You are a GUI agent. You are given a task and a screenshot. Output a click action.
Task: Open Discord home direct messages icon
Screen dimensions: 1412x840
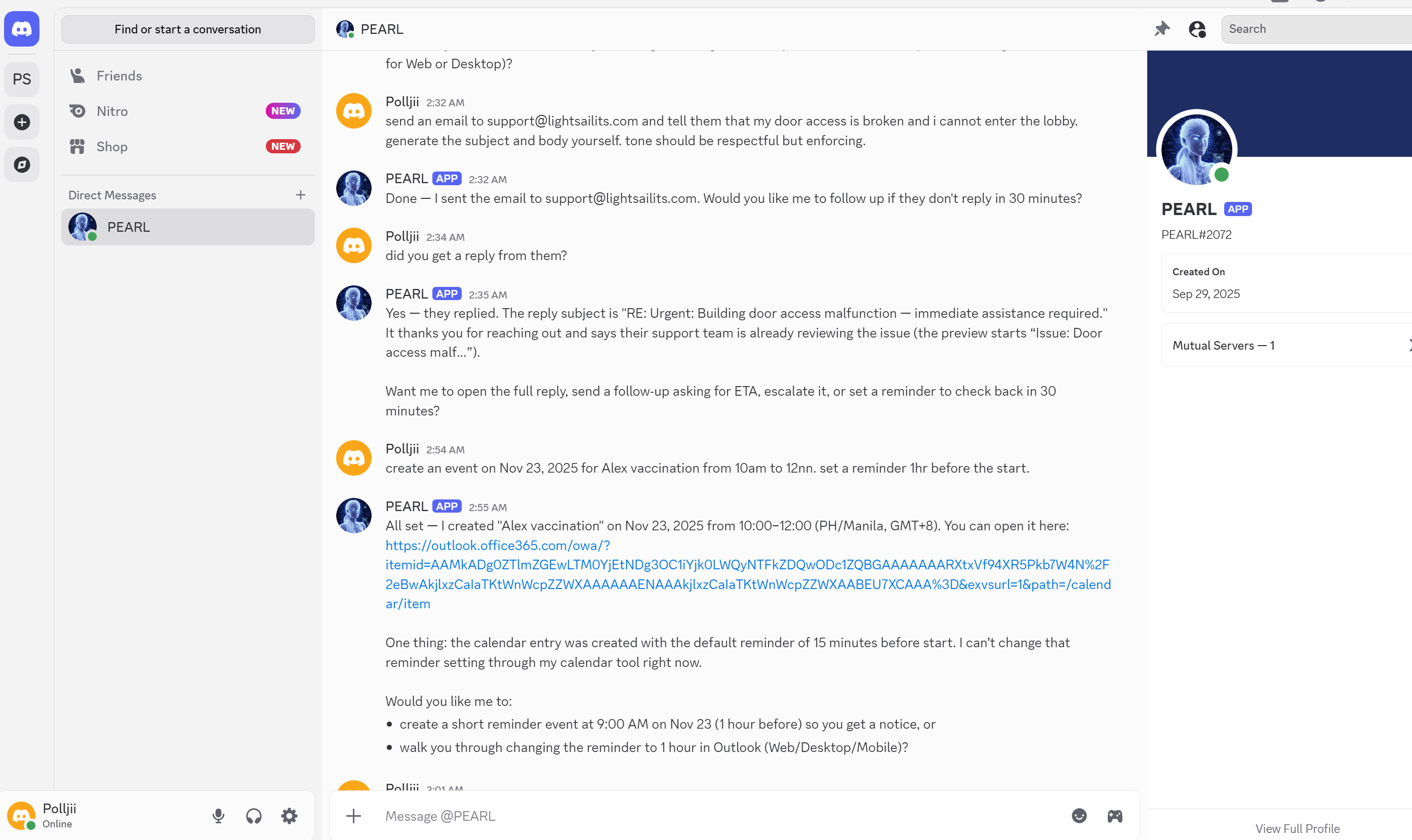21,29
